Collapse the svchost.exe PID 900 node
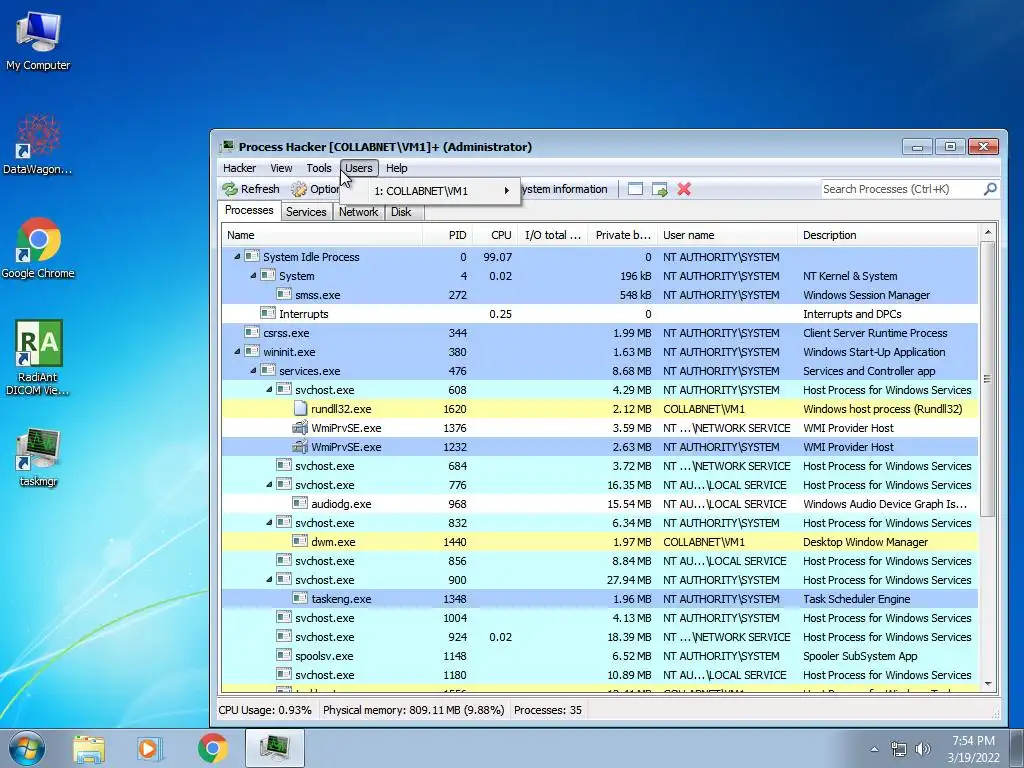Image resolution: width=1024 pixels, height=768 pixels. pos(269,579)
